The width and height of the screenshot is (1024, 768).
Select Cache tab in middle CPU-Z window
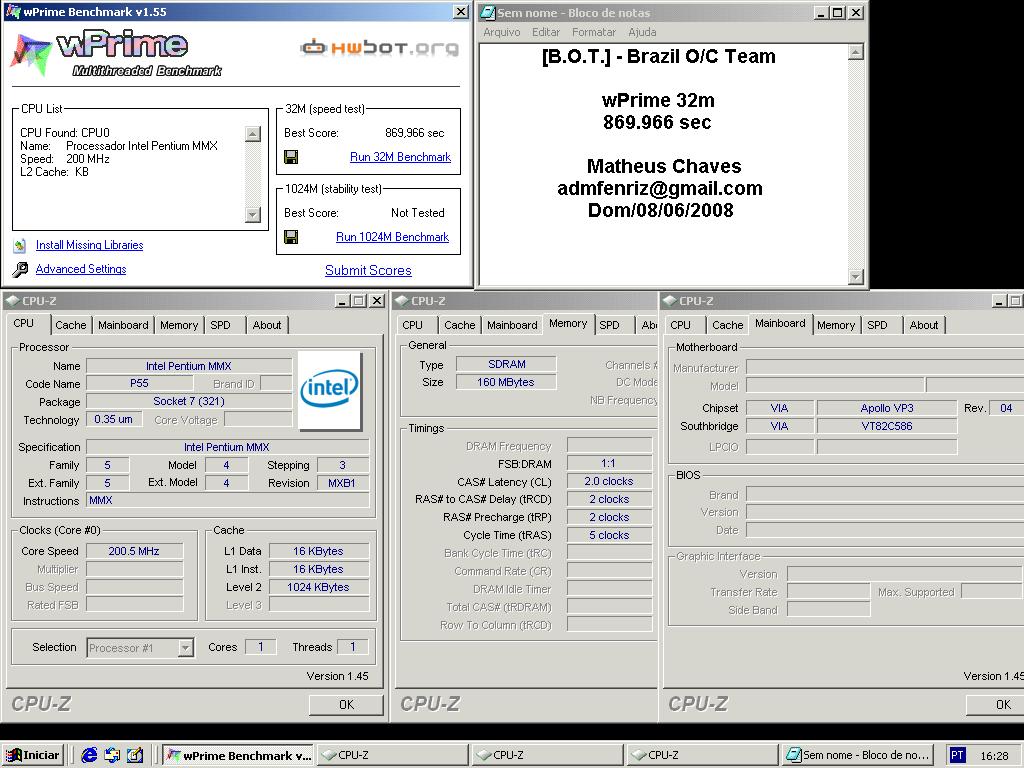coord(460,325)
